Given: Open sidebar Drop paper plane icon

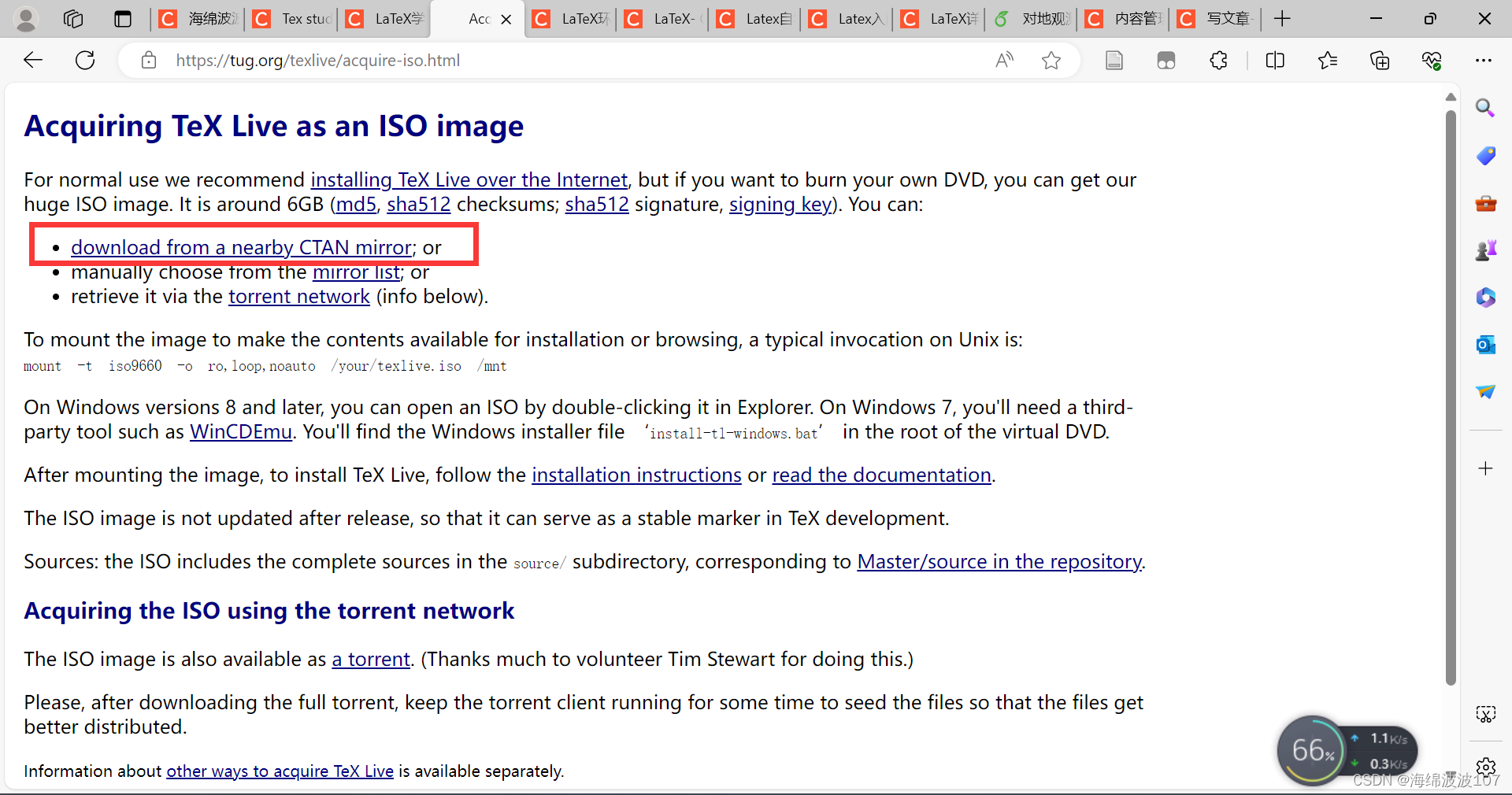Looking at the screenshot, I should point(1485,391).
